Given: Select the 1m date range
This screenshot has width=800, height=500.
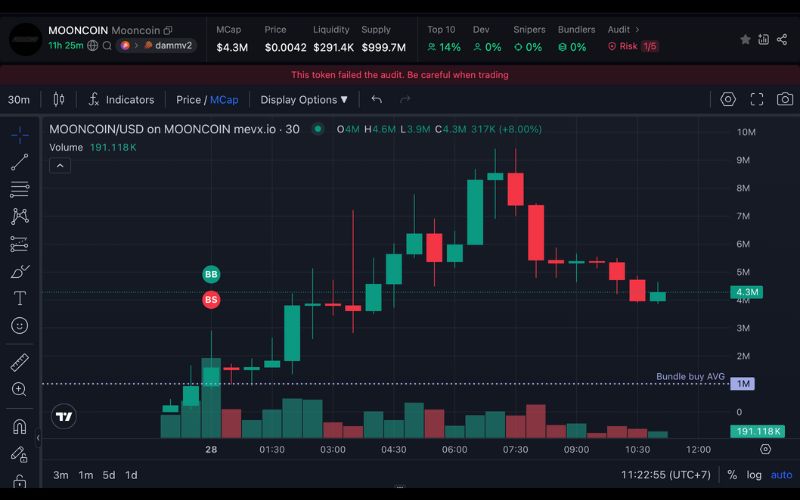Looking at the screenshot, I should click(86, 475).
